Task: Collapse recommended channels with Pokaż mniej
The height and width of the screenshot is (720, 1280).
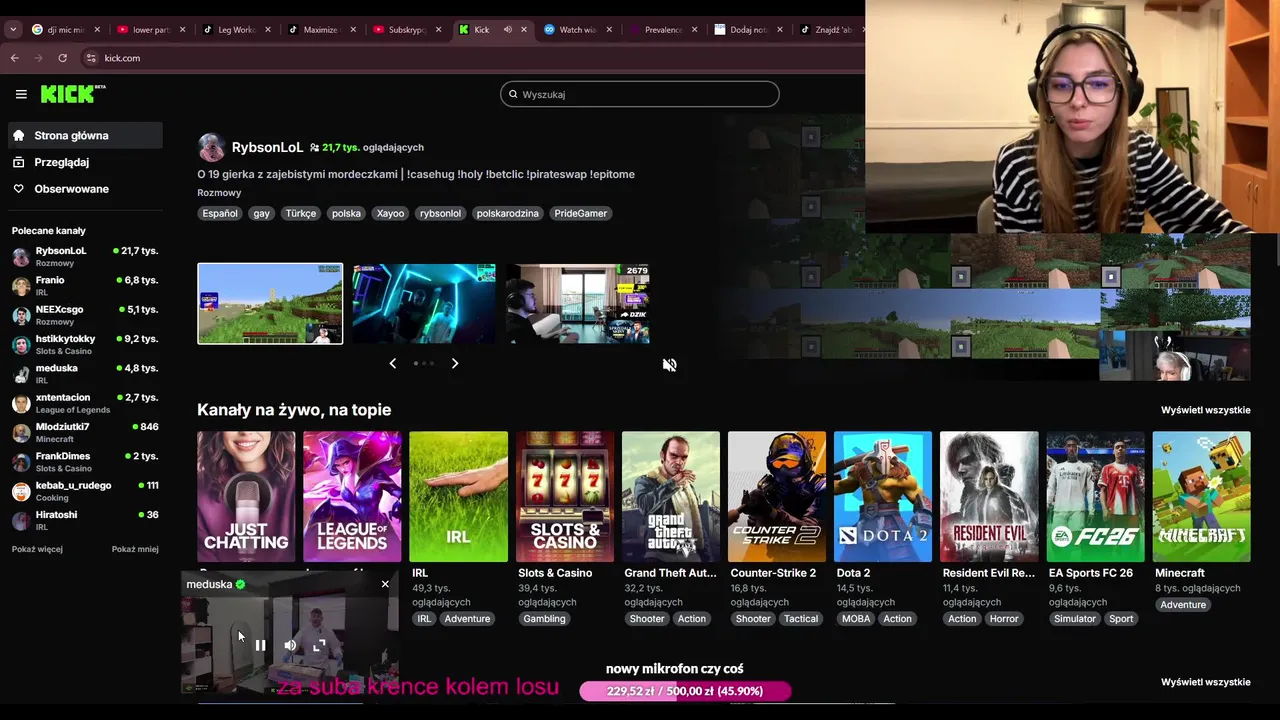Action: click(135, 549)
